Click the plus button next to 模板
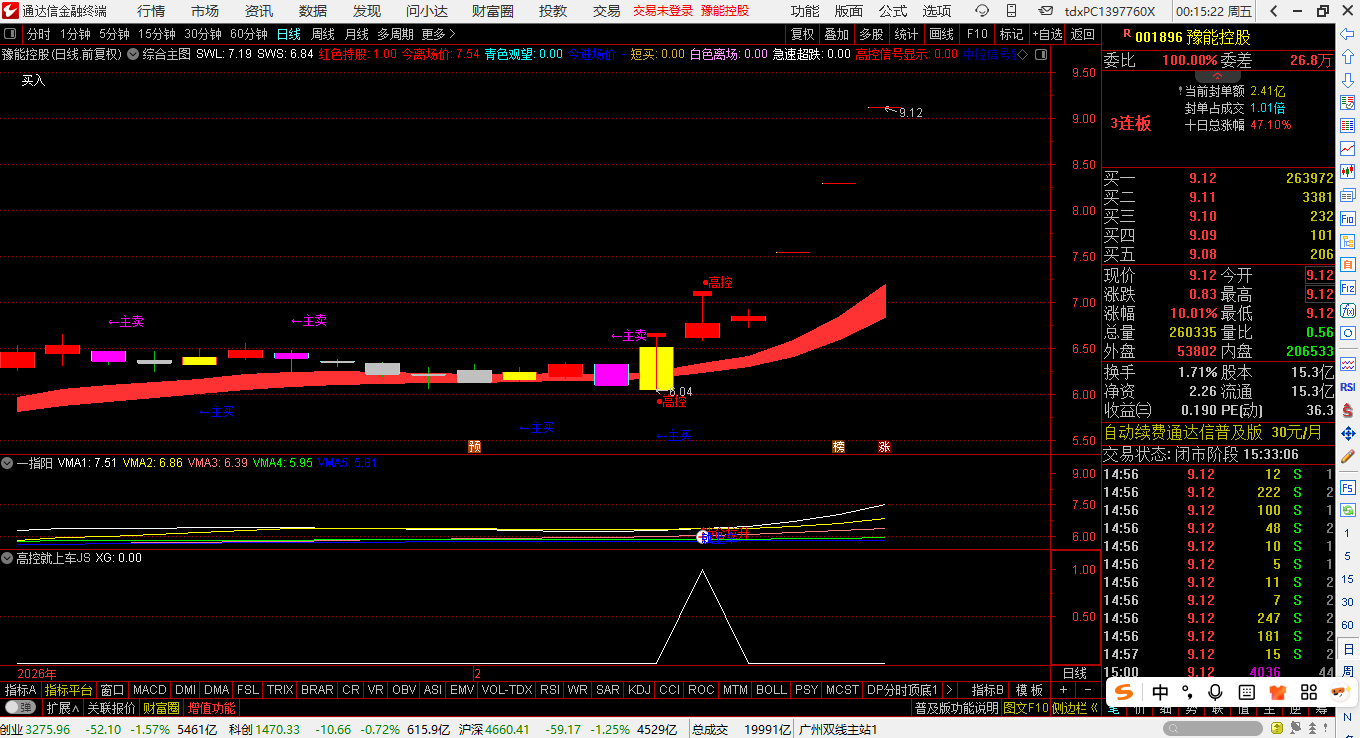 click(1062, 690)
